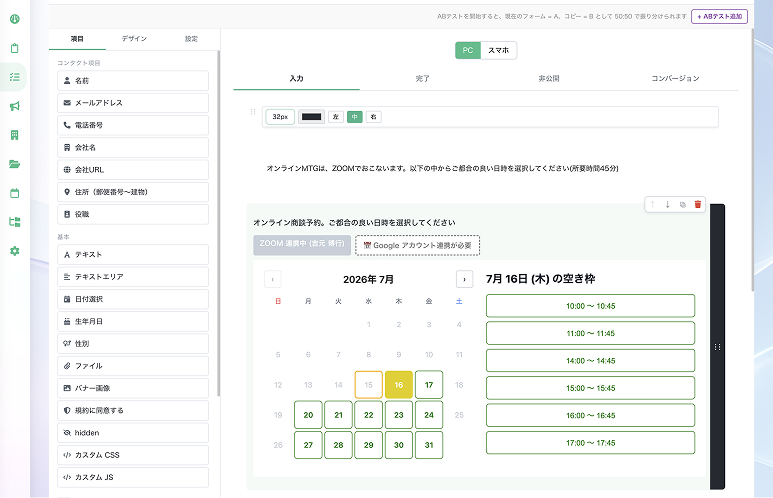Switch preview to PC mode
The height and width of the screenshot is (498, 773).
pos(468,50)
